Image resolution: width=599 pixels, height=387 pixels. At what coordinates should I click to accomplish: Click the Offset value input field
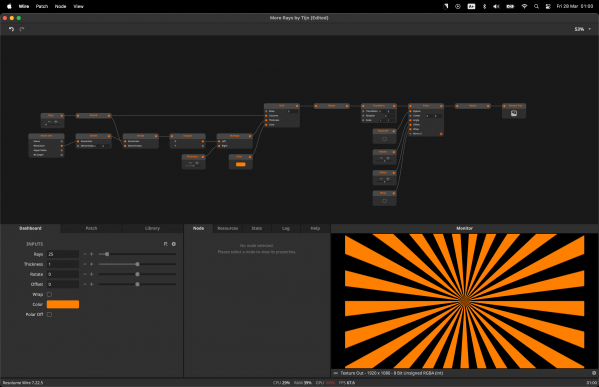pyautogui.click(x=63, y=284)
